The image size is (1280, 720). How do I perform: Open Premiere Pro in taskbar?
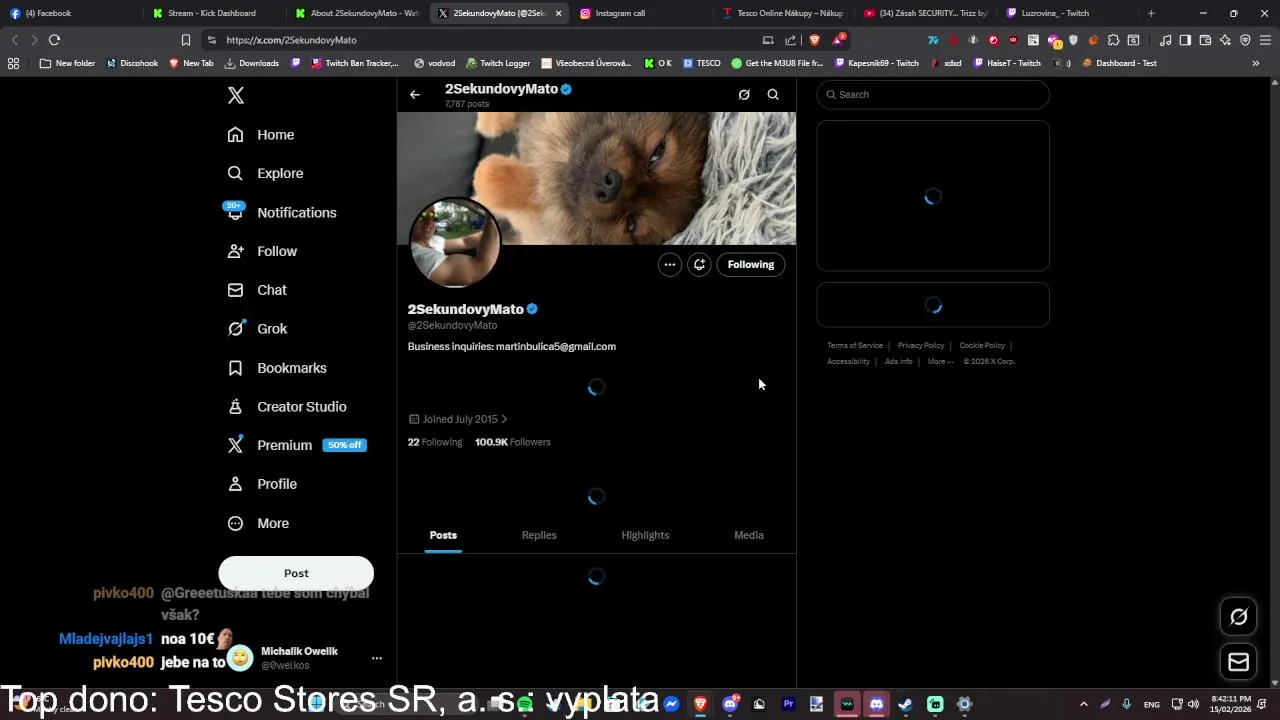(x=788, y=704)
